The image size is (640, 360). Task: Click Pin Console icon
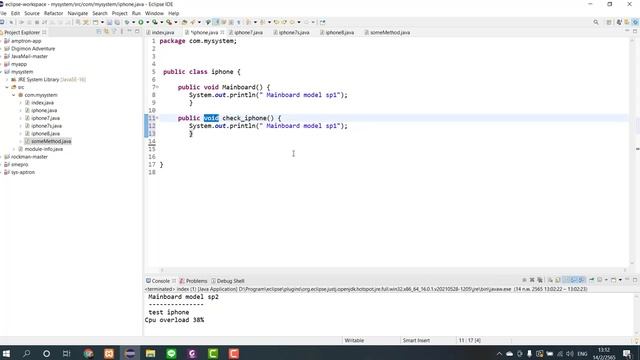tap(591, 280)
